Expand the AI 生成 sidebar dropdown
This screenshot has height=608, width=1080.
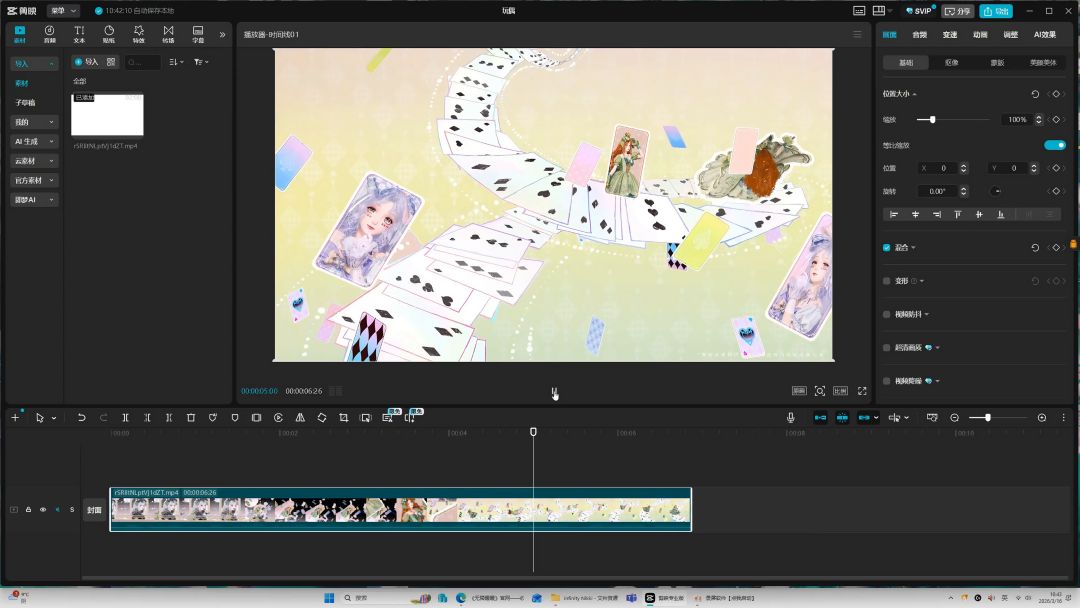pos(34,142)
